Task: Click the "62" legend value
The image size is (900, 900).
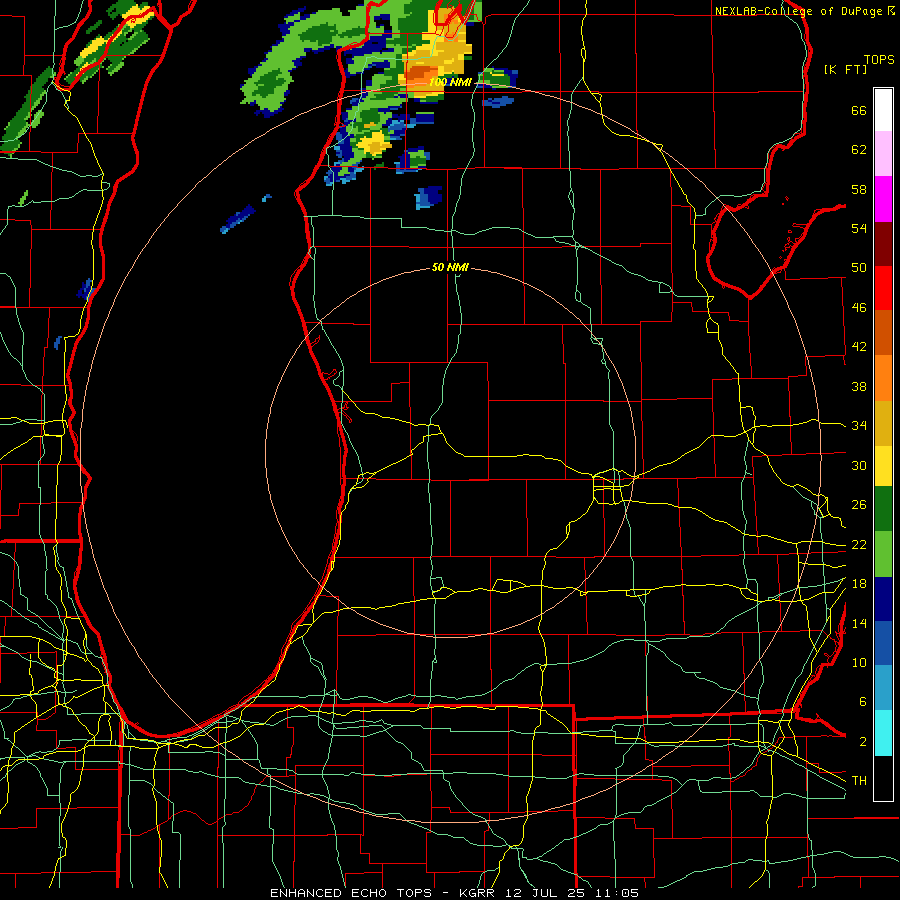Action: (x=859, y=150)
